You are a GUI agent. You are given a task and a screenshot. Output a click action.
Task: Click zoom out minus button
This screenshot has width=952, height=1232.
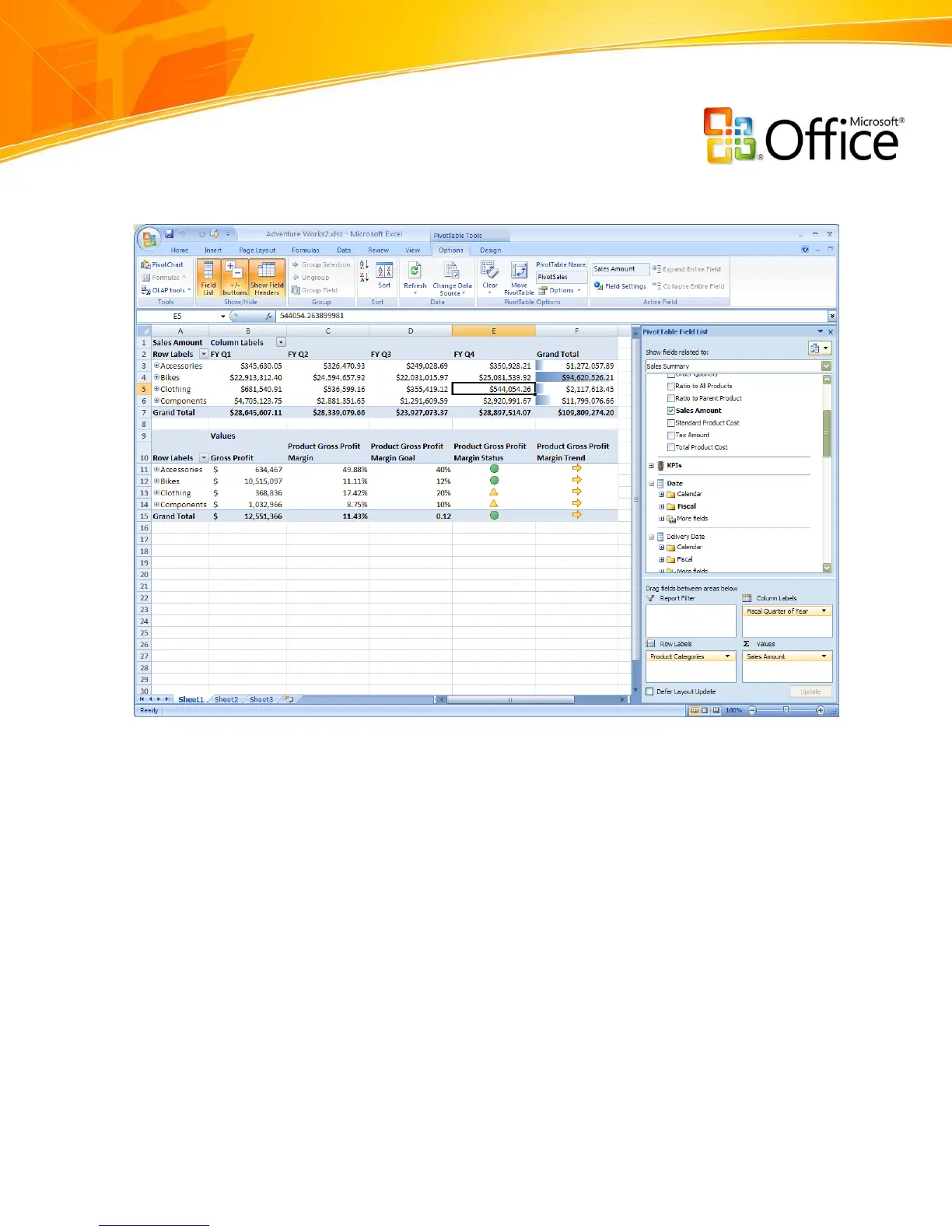[x=752, y=711]
